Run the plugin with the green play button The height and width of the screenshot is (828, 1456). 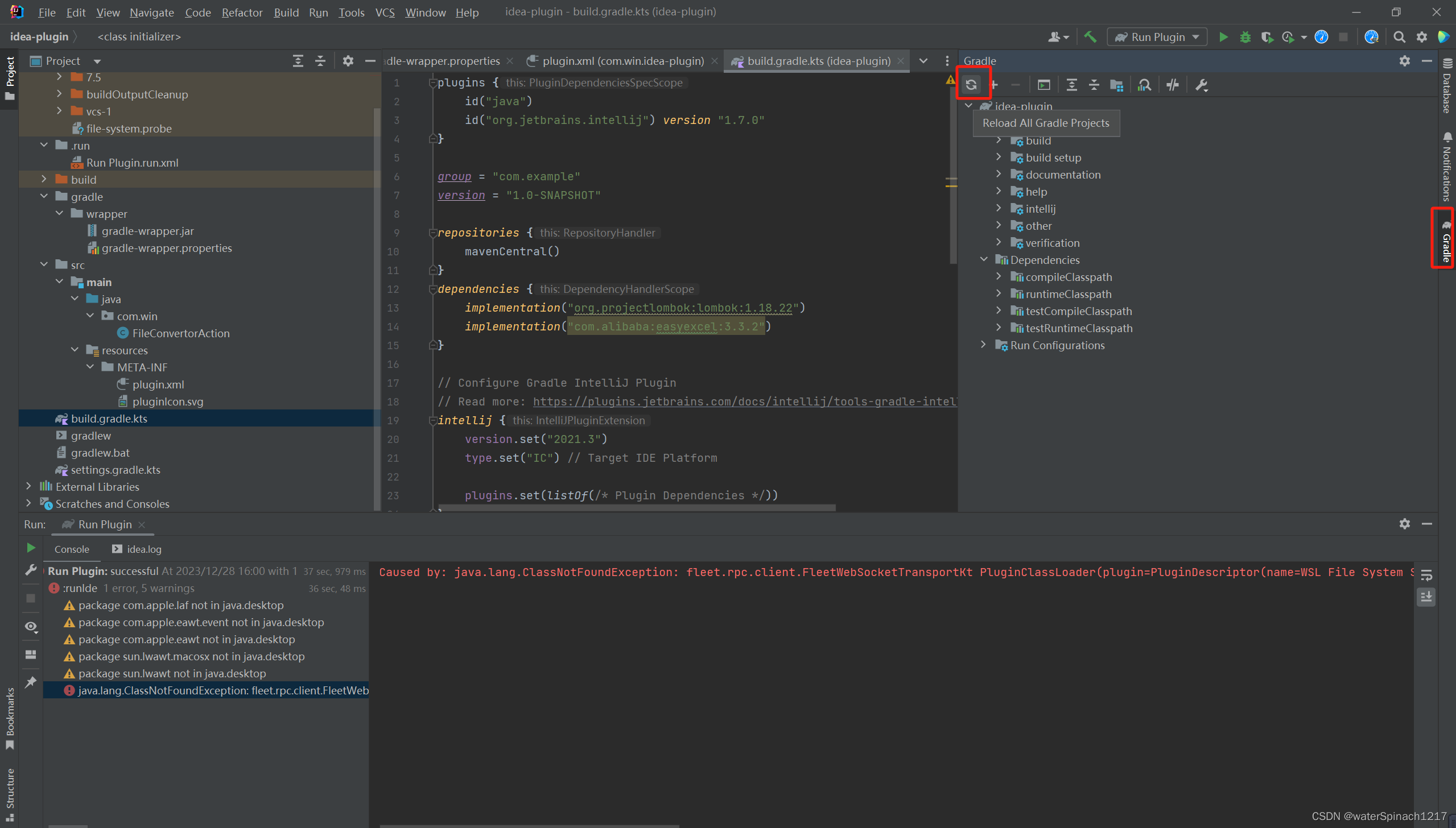pyautogui.click(x=1223, y=37)
